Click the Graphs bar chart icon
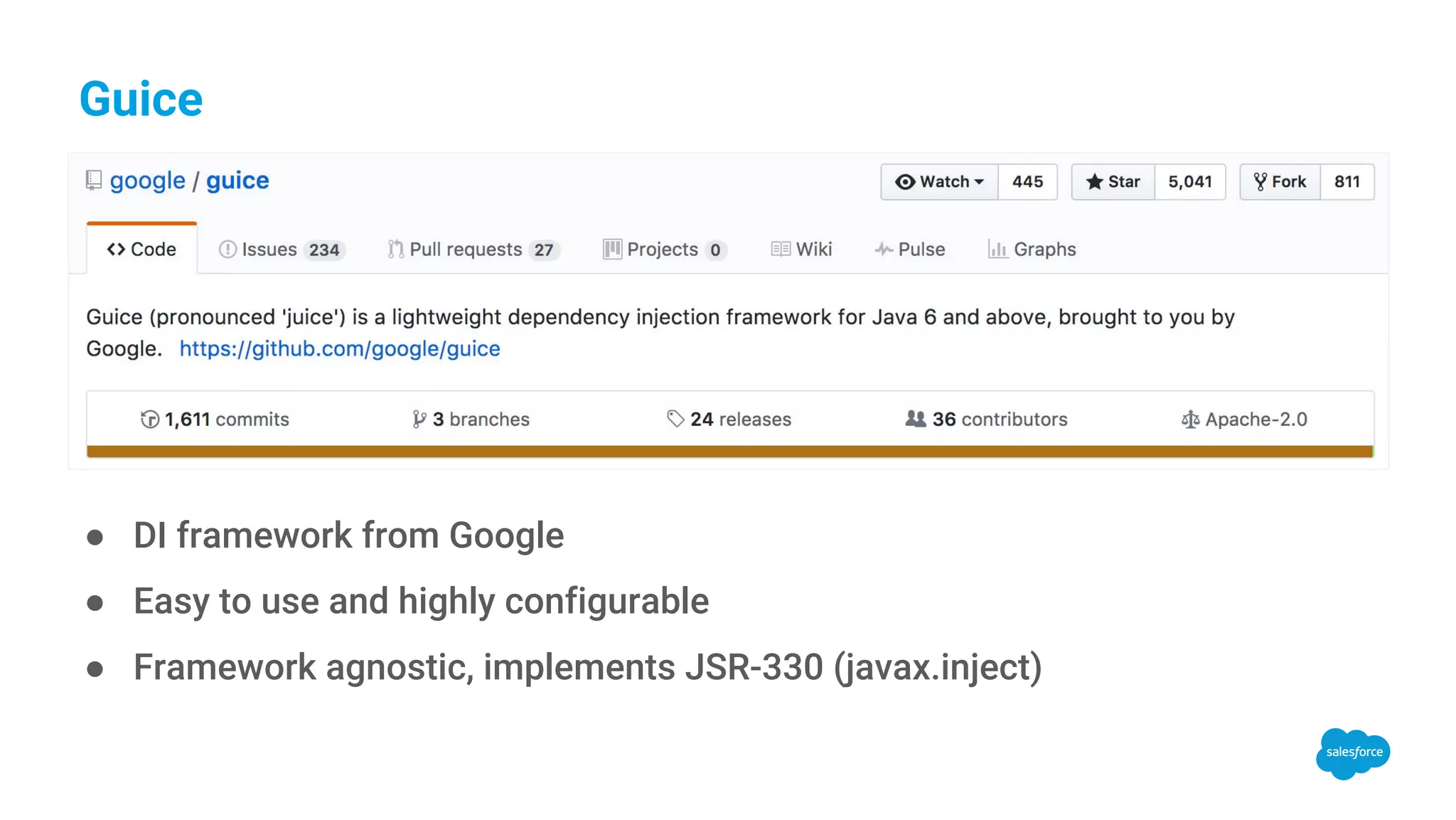This screenshot has width=1456, height=820. click(997, 249)
